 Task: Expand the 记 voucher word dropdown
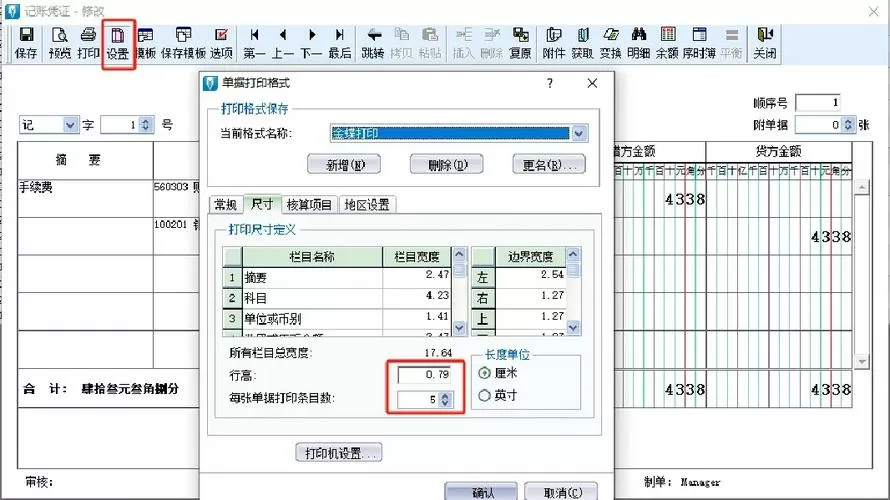70,124
